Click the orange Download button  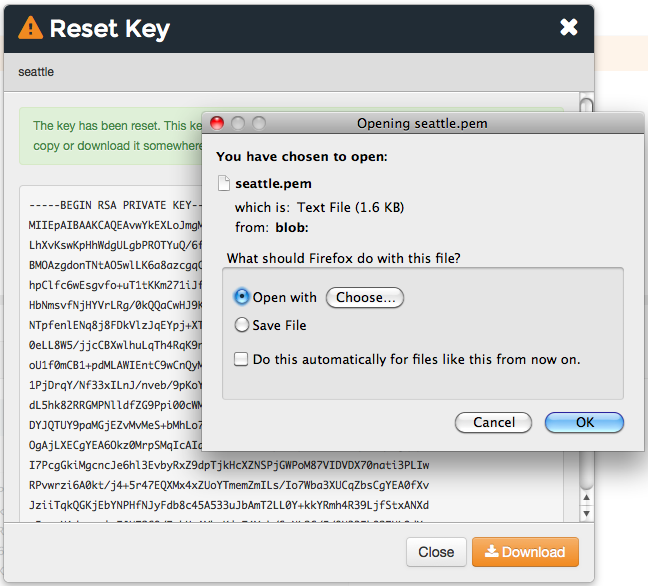coord(525,552)
